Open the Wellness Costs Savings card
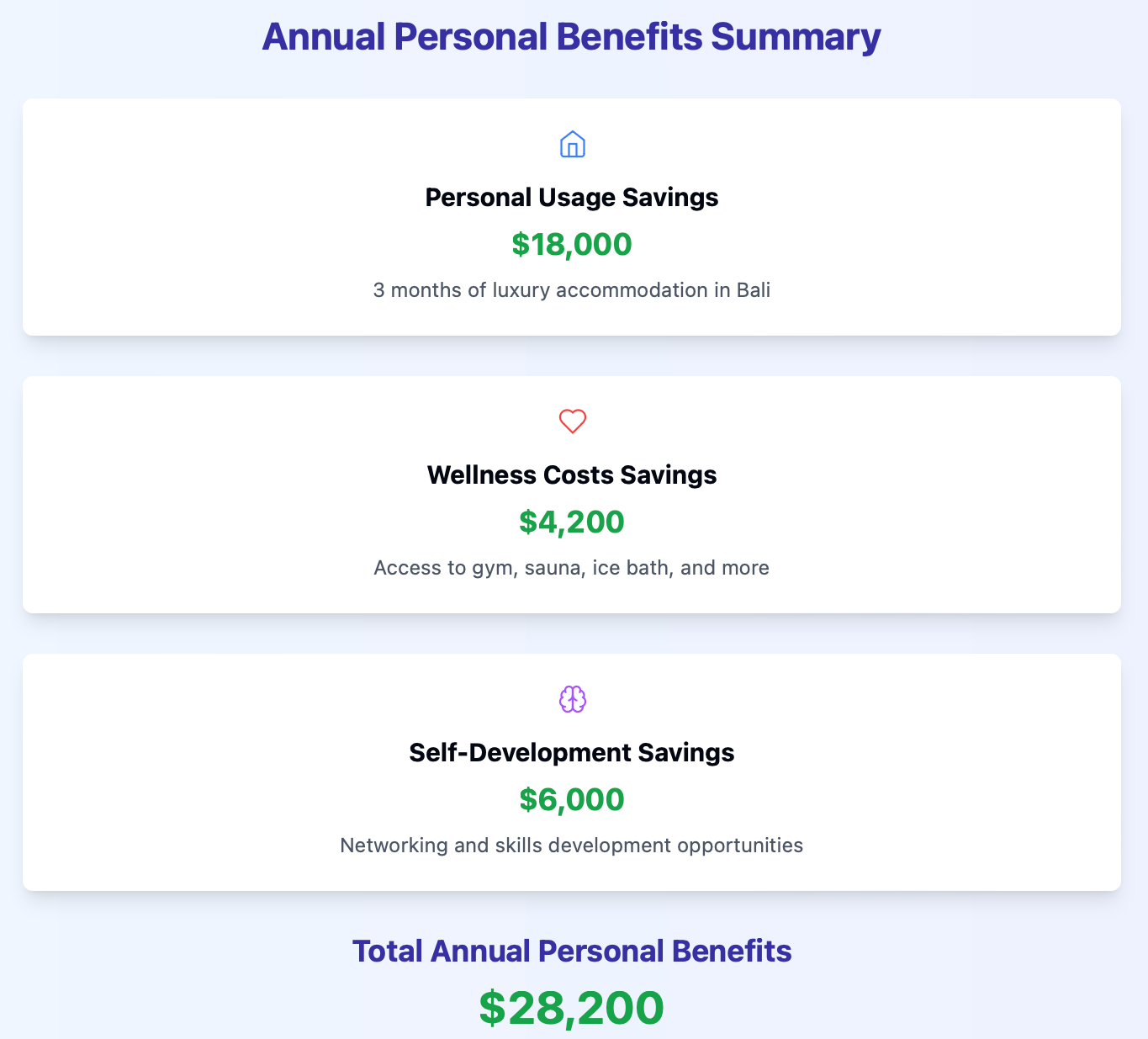 572,495
